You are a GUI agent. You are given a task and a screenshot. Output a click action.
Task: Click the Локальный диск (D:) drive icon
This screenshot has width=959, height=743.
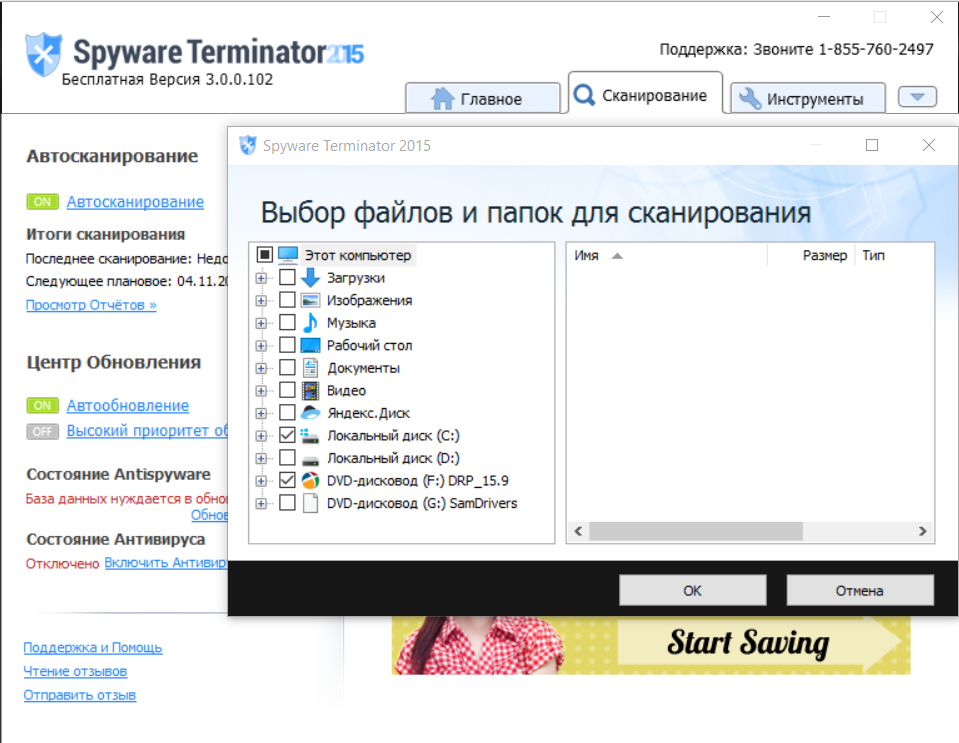pyautogui.click(x=311, y=459)
